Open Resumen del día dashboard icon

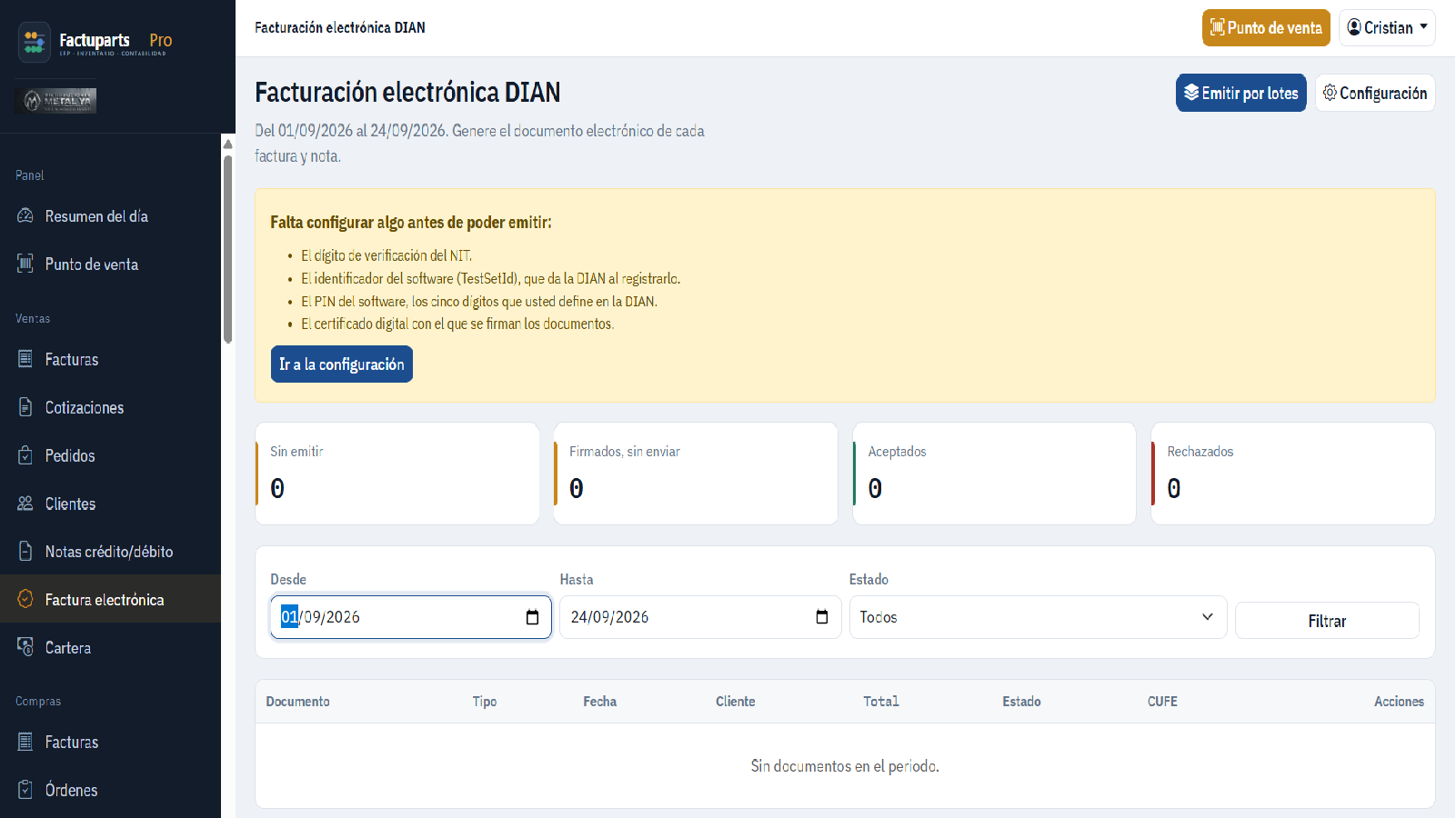point(25,216)
